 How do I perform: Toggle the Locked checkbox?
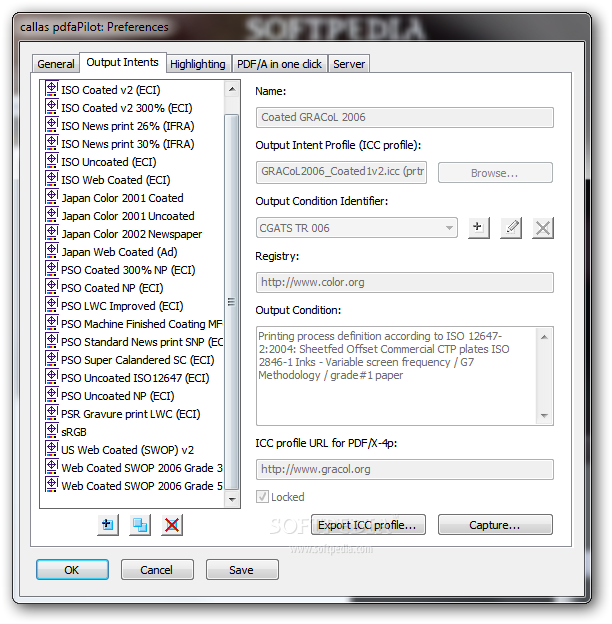point(262,497)
